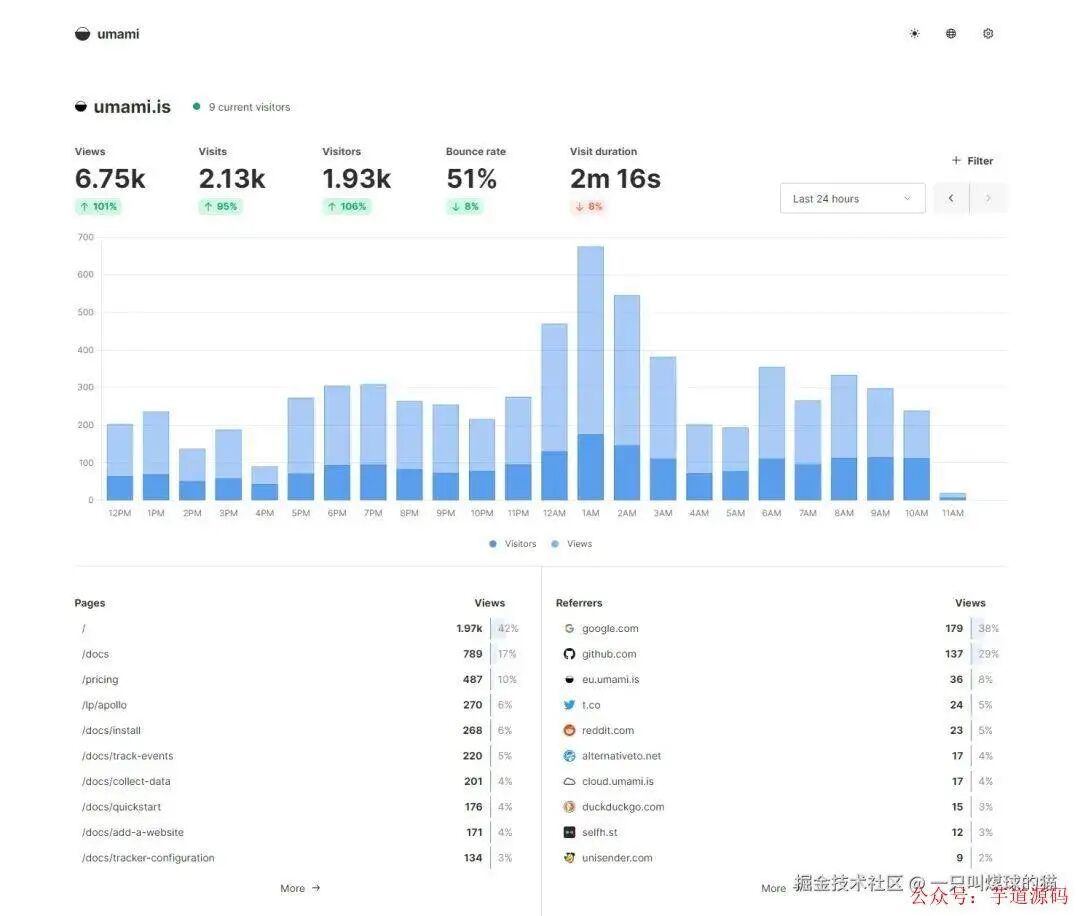This screenshot has width=1080, height=916.
Task: Select the /docs/collect-data page row
Action: click(x=297, y=781)
